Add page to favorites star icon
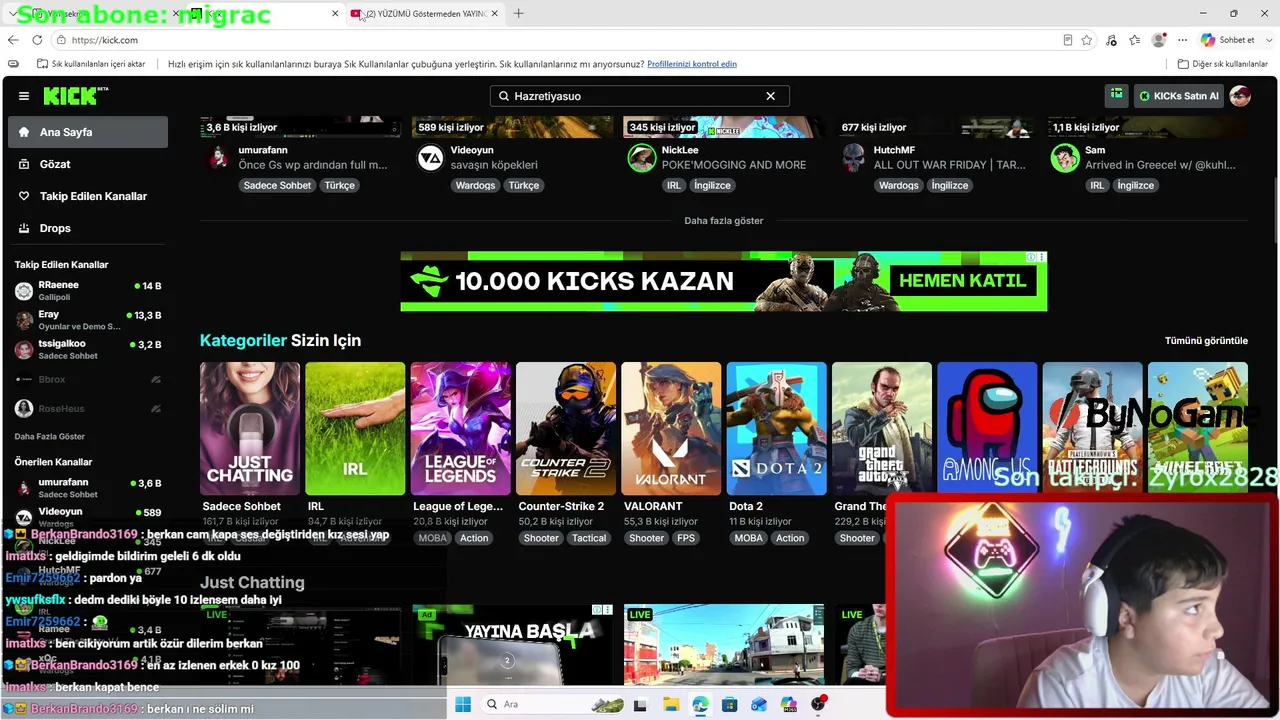The width and height of the screenshot is (1280, 720). point(1087,40)
